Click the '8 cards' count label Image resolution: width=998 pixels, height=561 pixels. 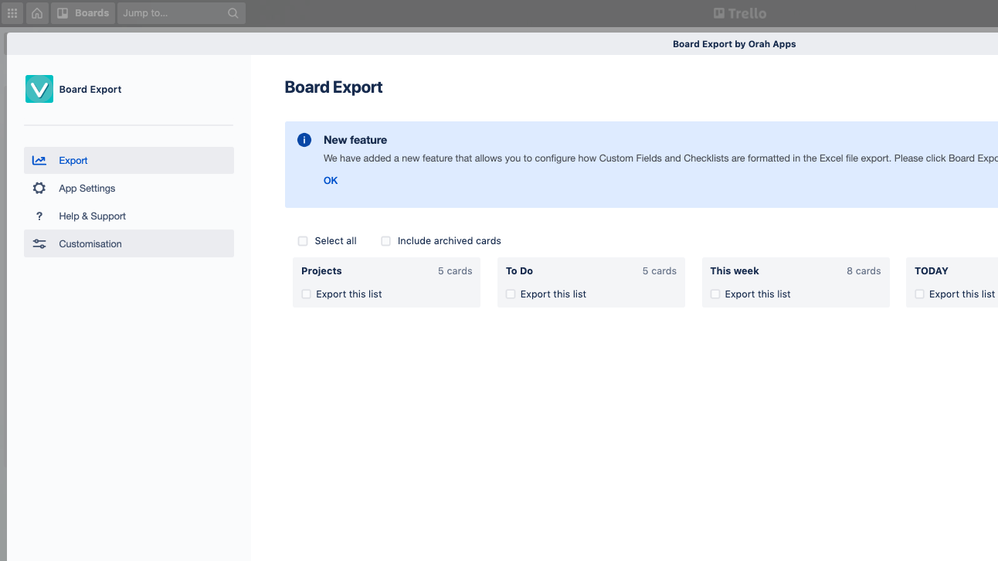click(864, 271)
